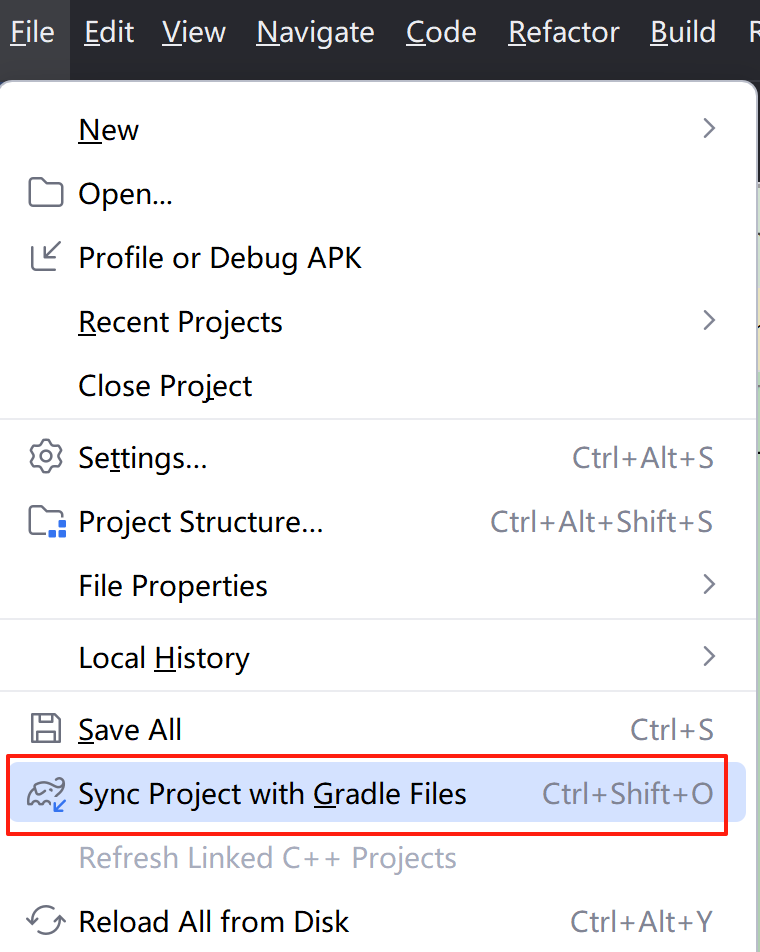Click the Sync Project with Gradle elephant icon
This screenshot has width=760, height=952.
pos(45,793)
